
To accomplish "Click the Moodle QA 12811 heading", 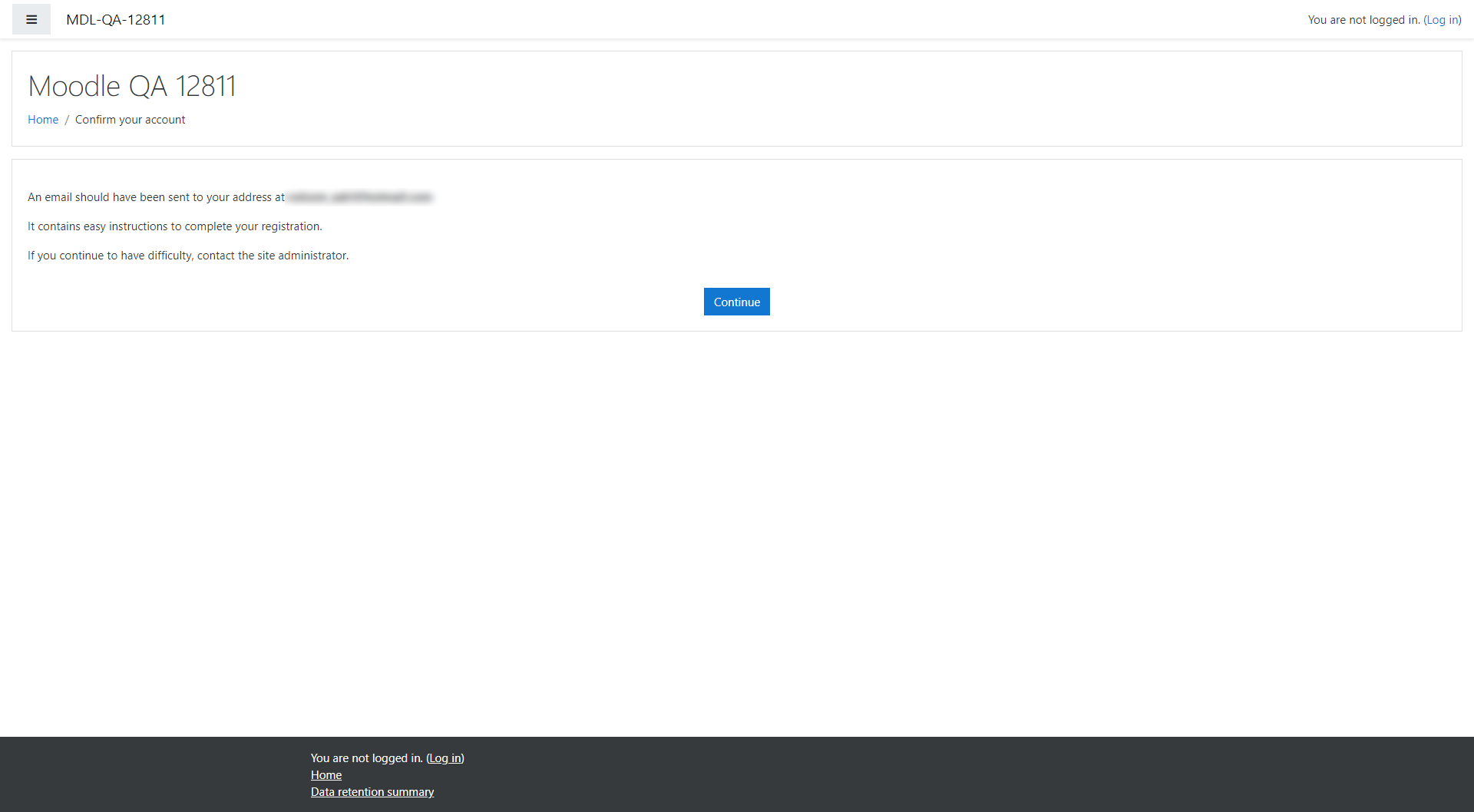I will (x=132, y=86).
